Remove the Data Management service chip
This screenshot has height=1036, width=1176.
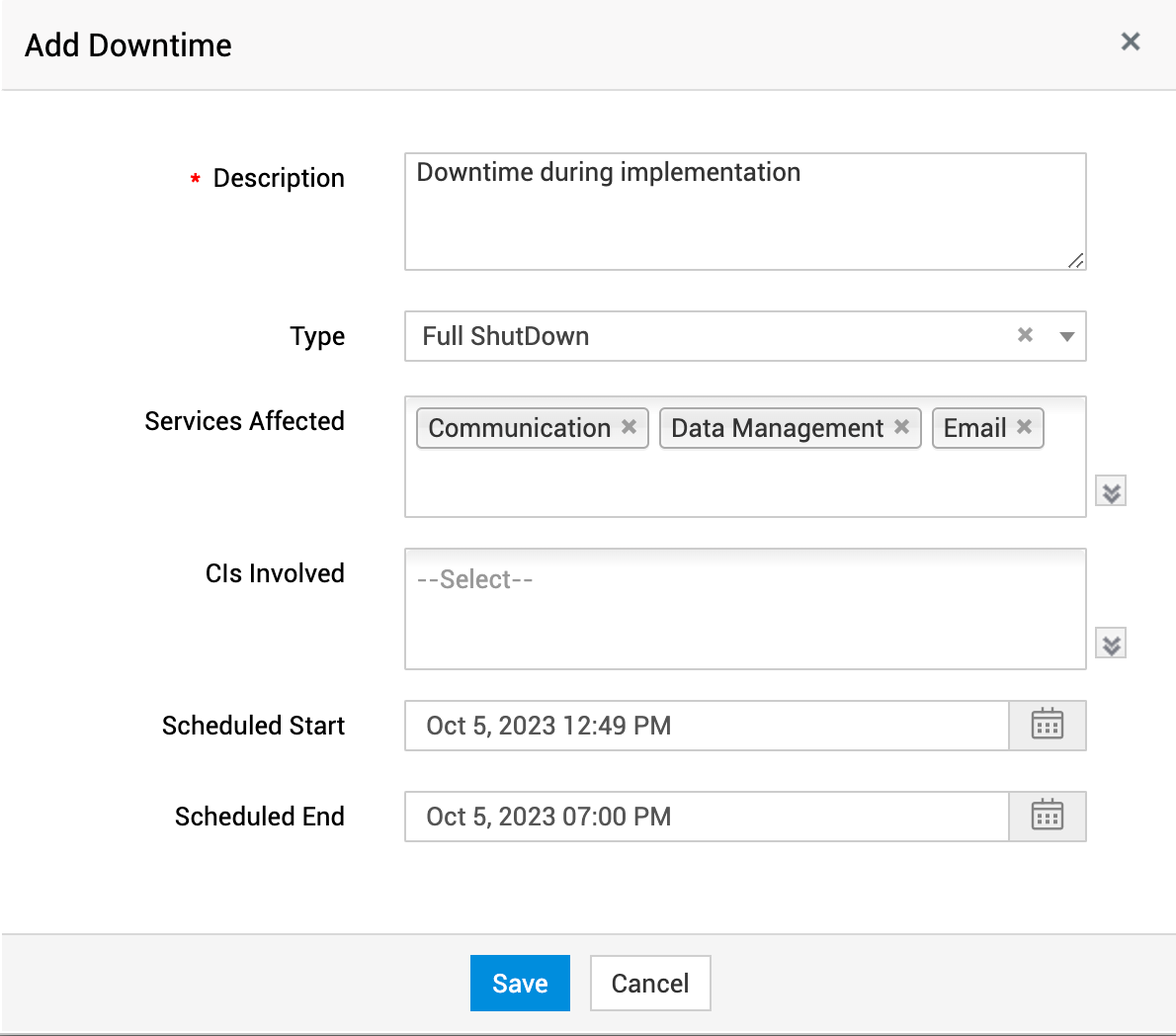click(x=900, y=427)
